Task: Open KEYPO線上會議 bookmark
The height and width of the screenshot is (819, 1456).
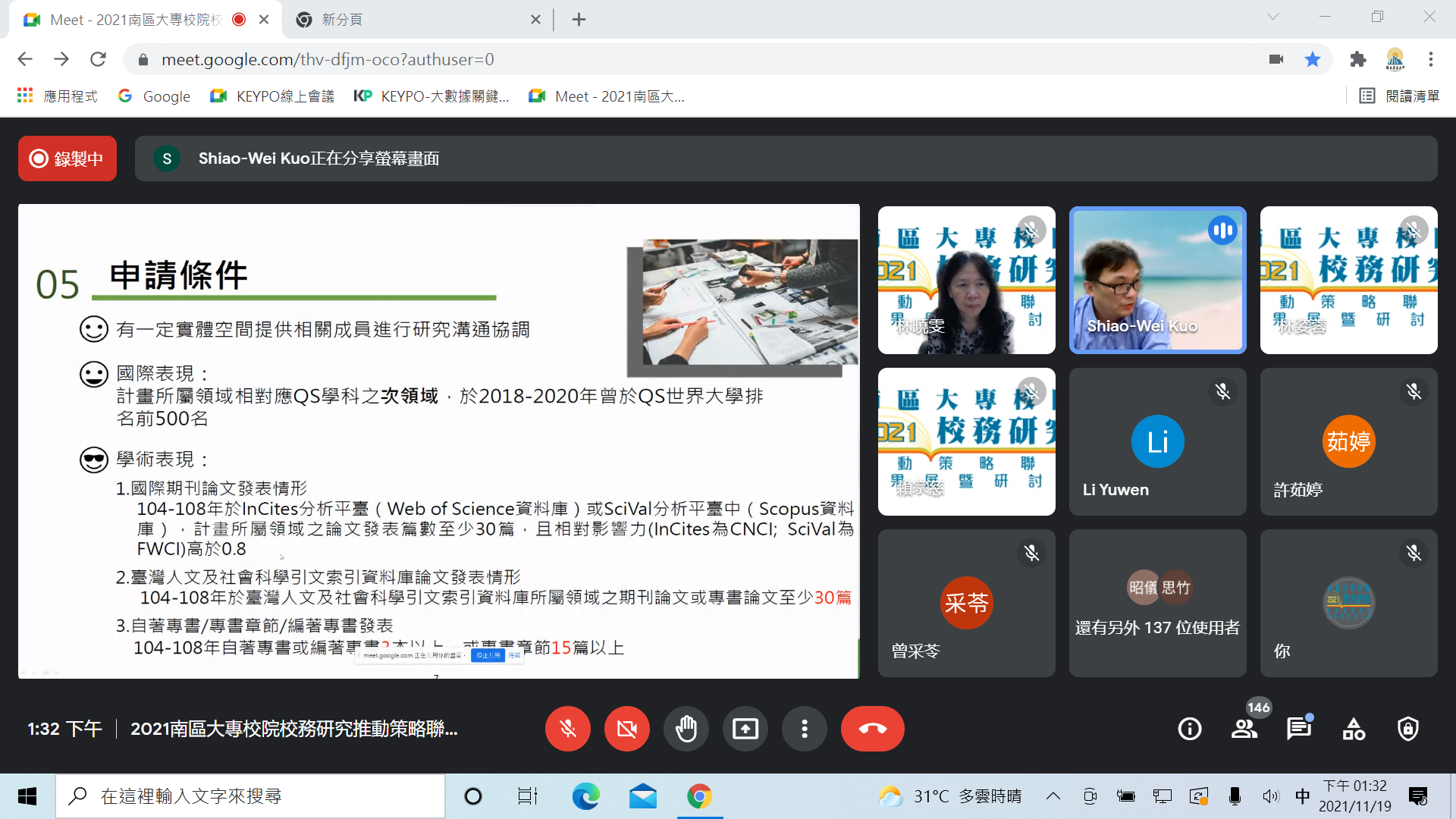Action: [x=273, y=96]
